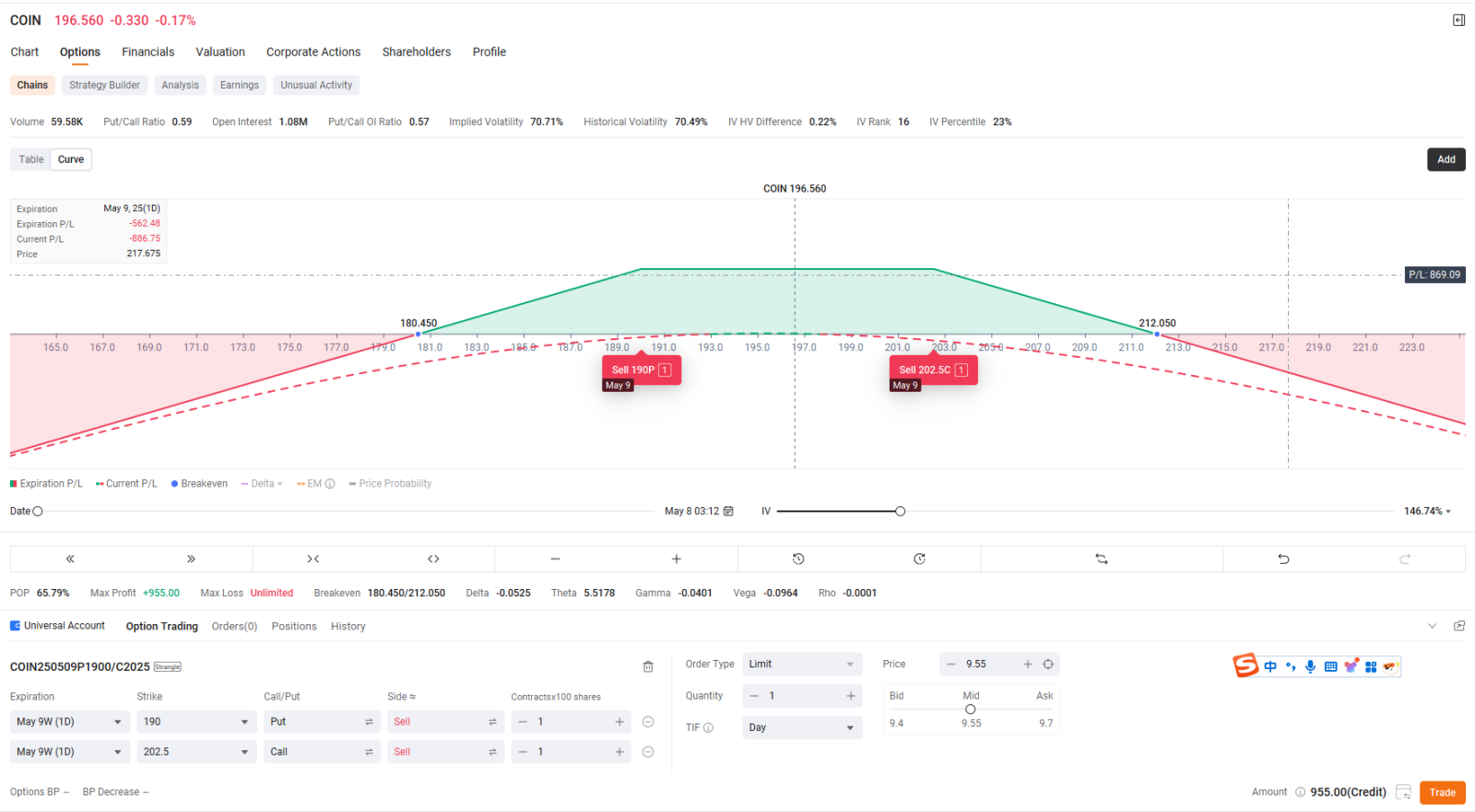This screenshot has height=812, width=1475.
Task: Adjust the Date slider handle
Action: 38,511
